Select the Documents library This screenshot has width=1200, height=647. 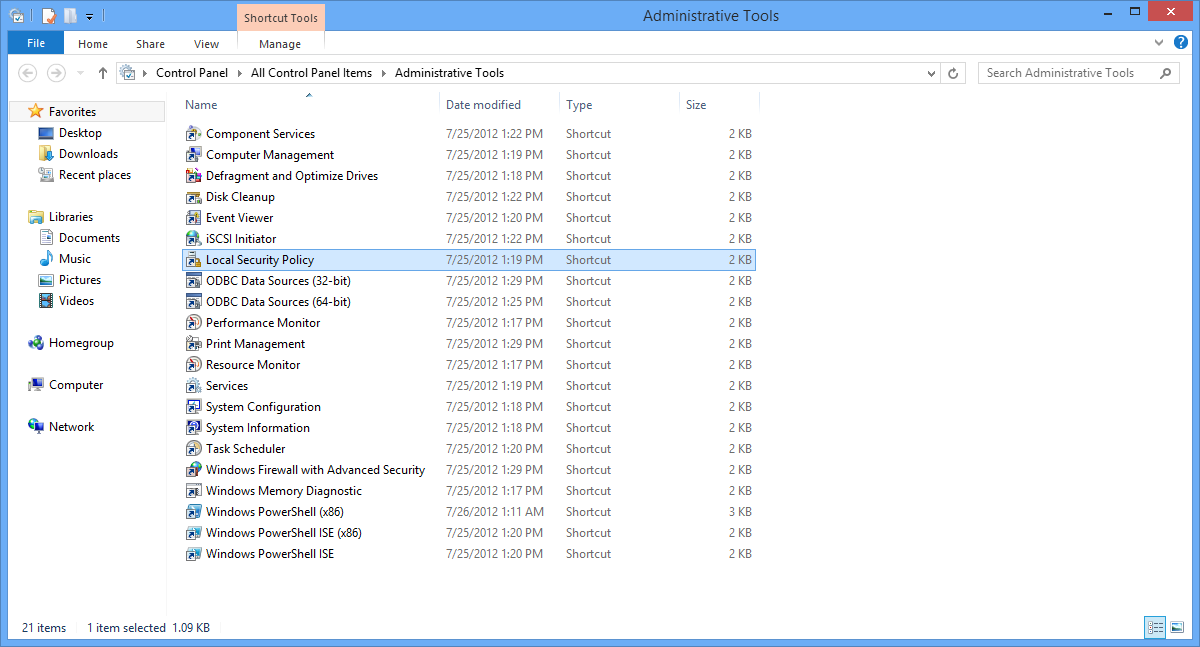89,238
